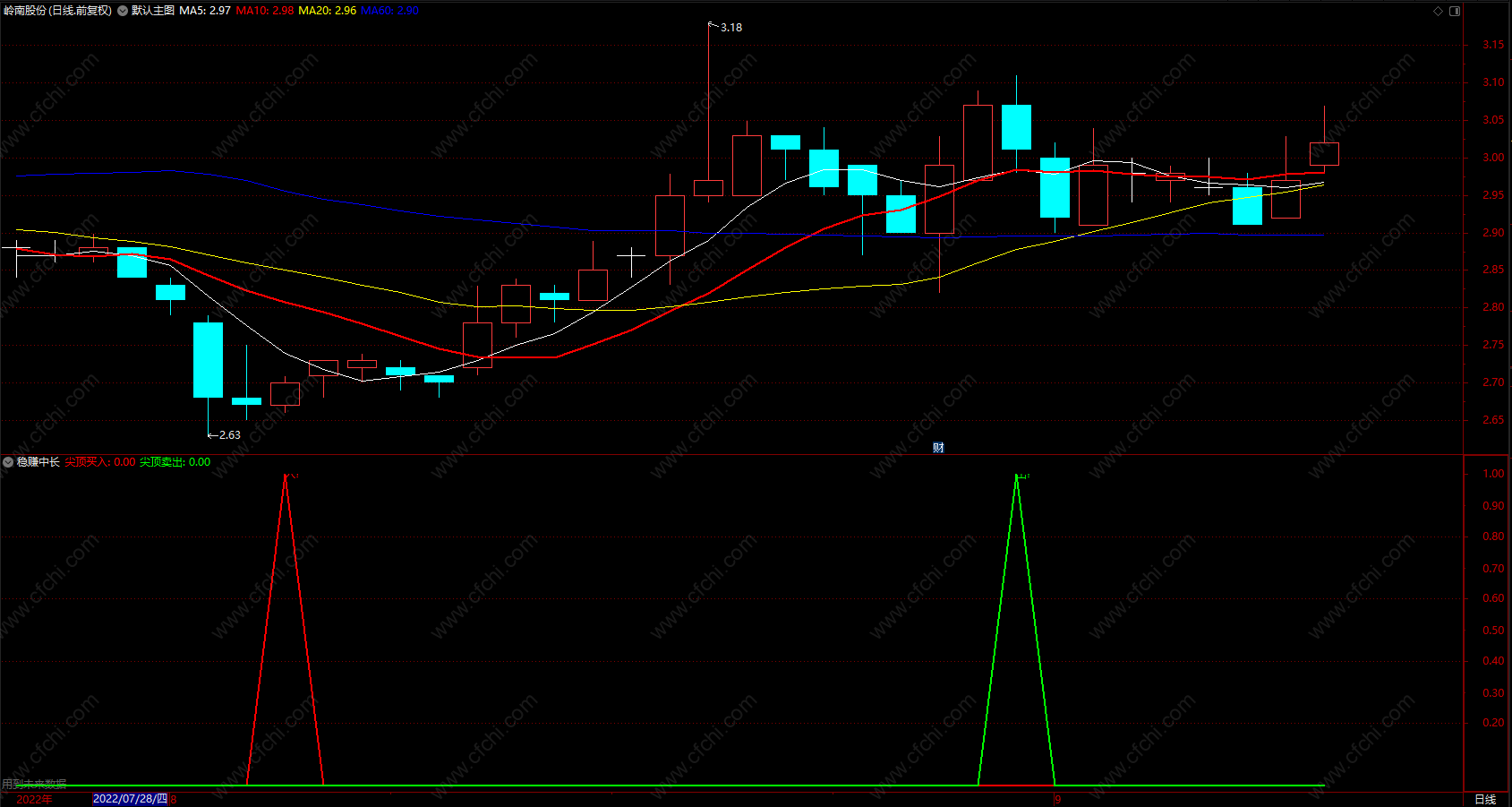Click the 用到未来数据 notice text

[34, 784]
